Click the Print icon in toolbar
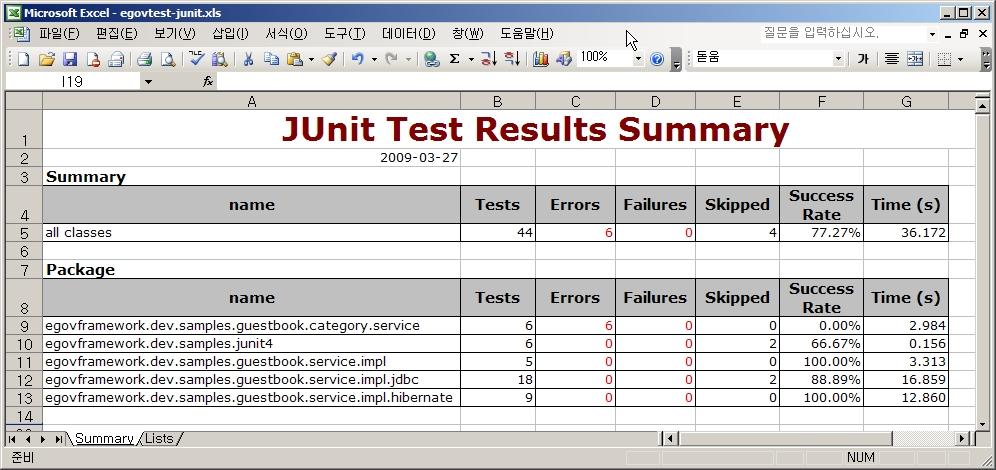Screen dimensions: 996x470 (x=144, y=59)
